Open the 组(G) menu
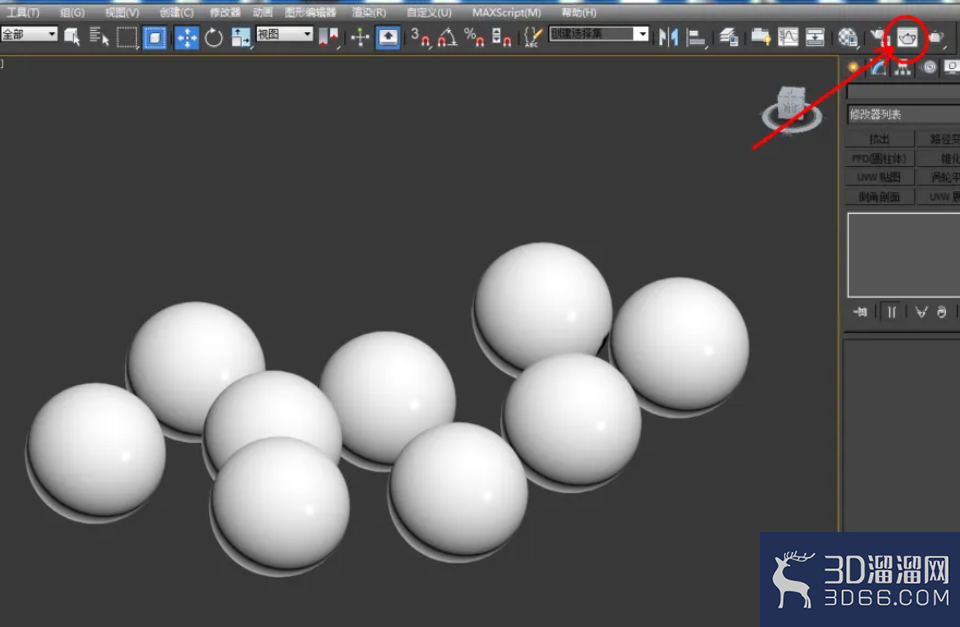 pos(72,12)
